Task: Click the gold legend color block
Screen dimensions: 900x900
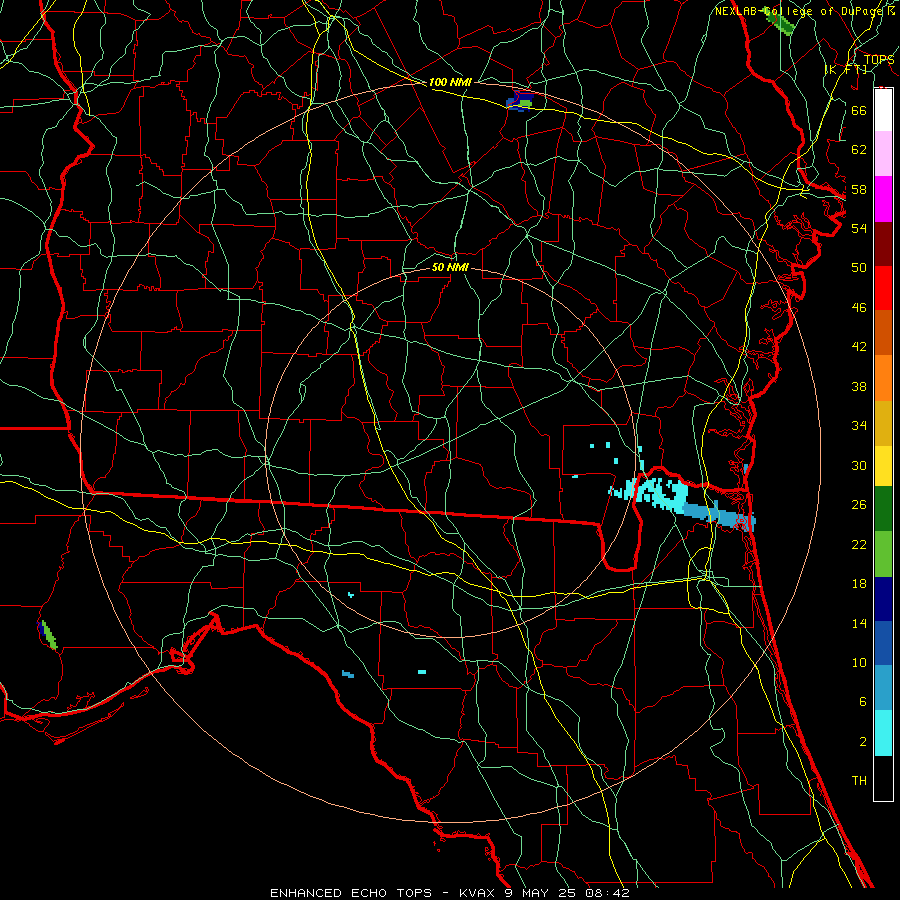Action: [883, 423]
